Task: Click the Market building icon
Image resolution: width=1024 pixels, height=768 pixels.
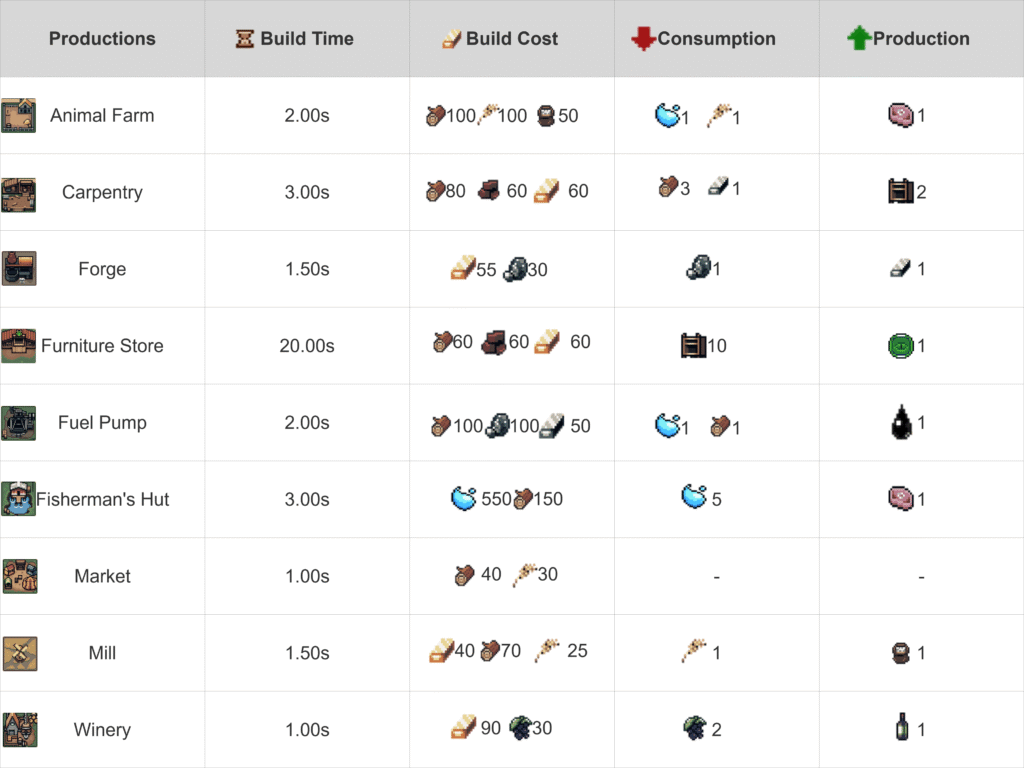Action: (x=19, y=576)
